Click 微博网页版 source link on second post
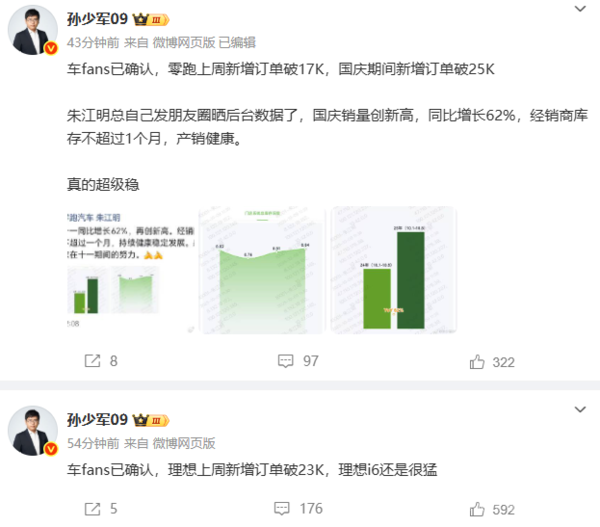Viewport: 600px width, 527px height. [184, 443]
